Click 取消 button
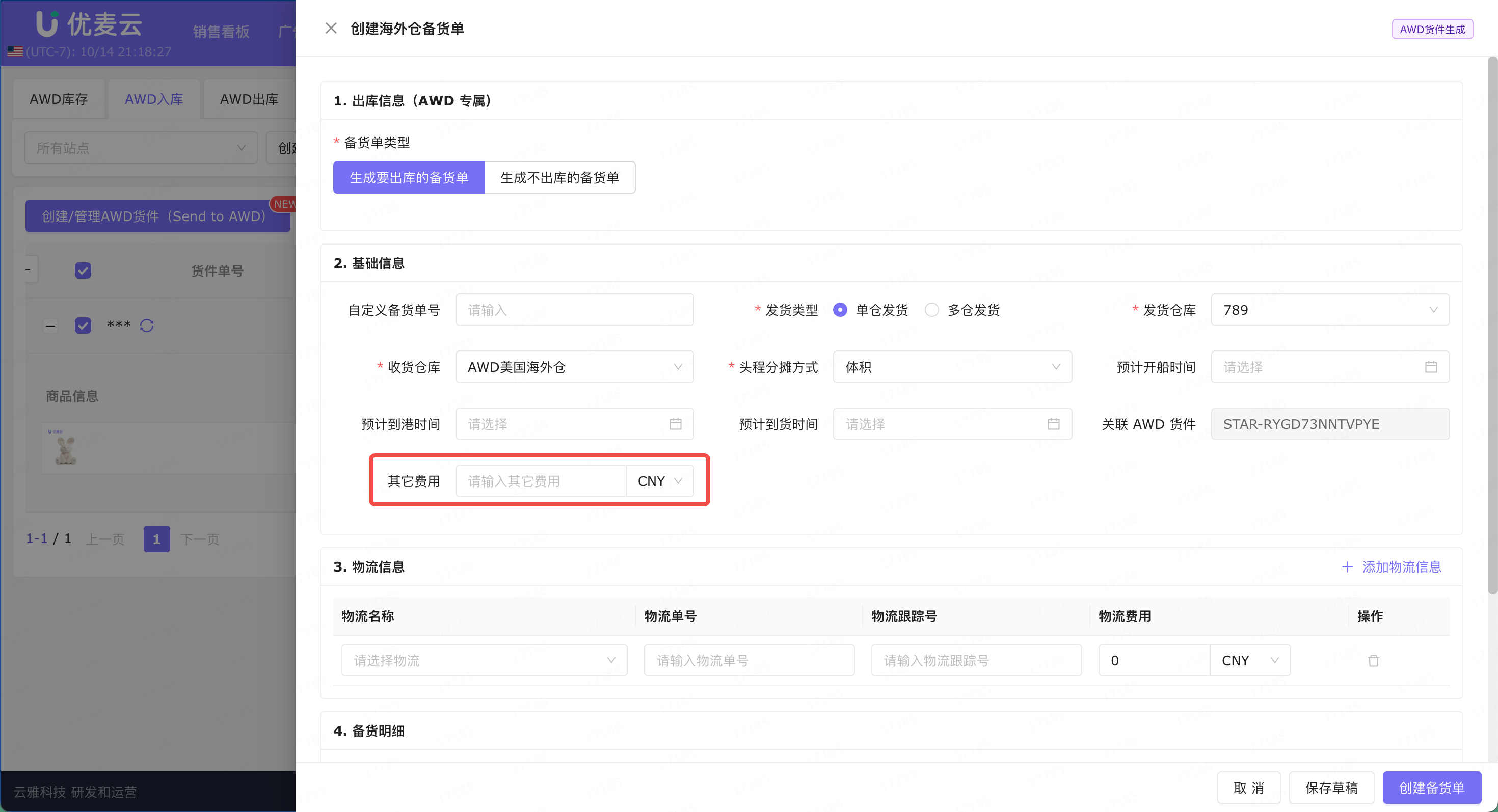The width and height of the screenshot is (1498, 812). point(1248,788)
